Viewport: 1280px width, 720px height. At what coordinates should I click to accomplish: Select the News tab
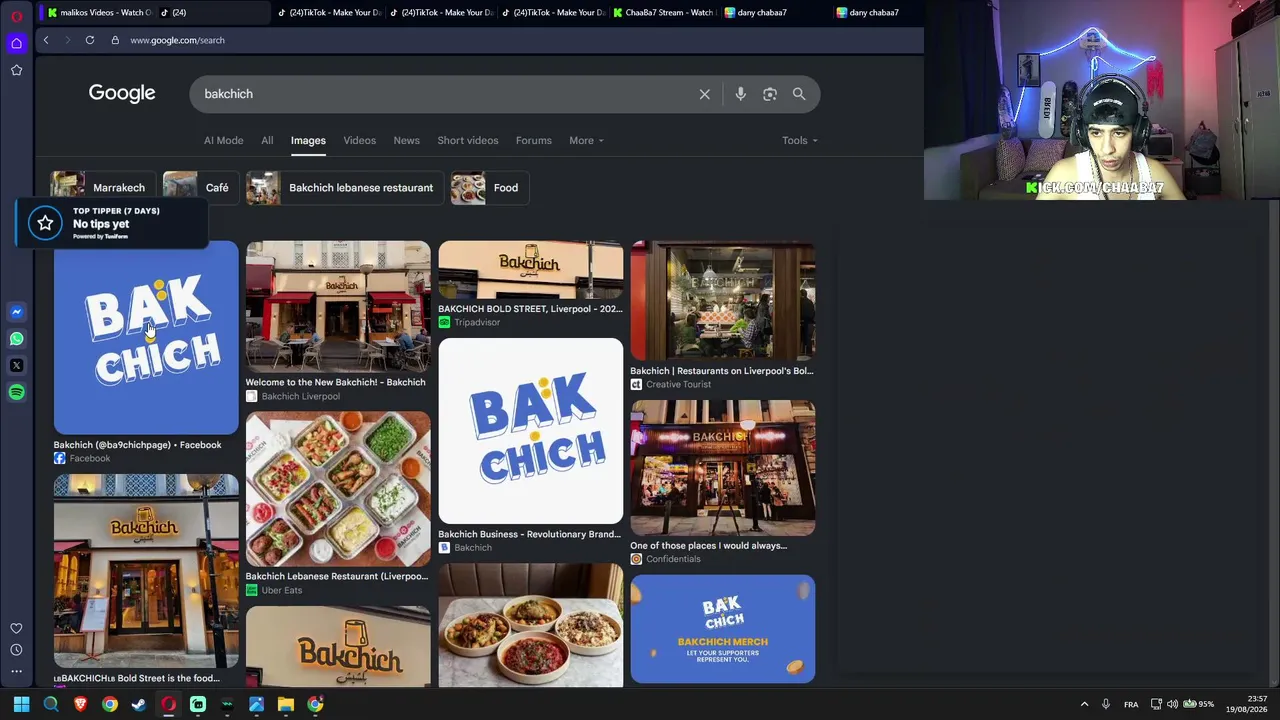coord(406,141)
